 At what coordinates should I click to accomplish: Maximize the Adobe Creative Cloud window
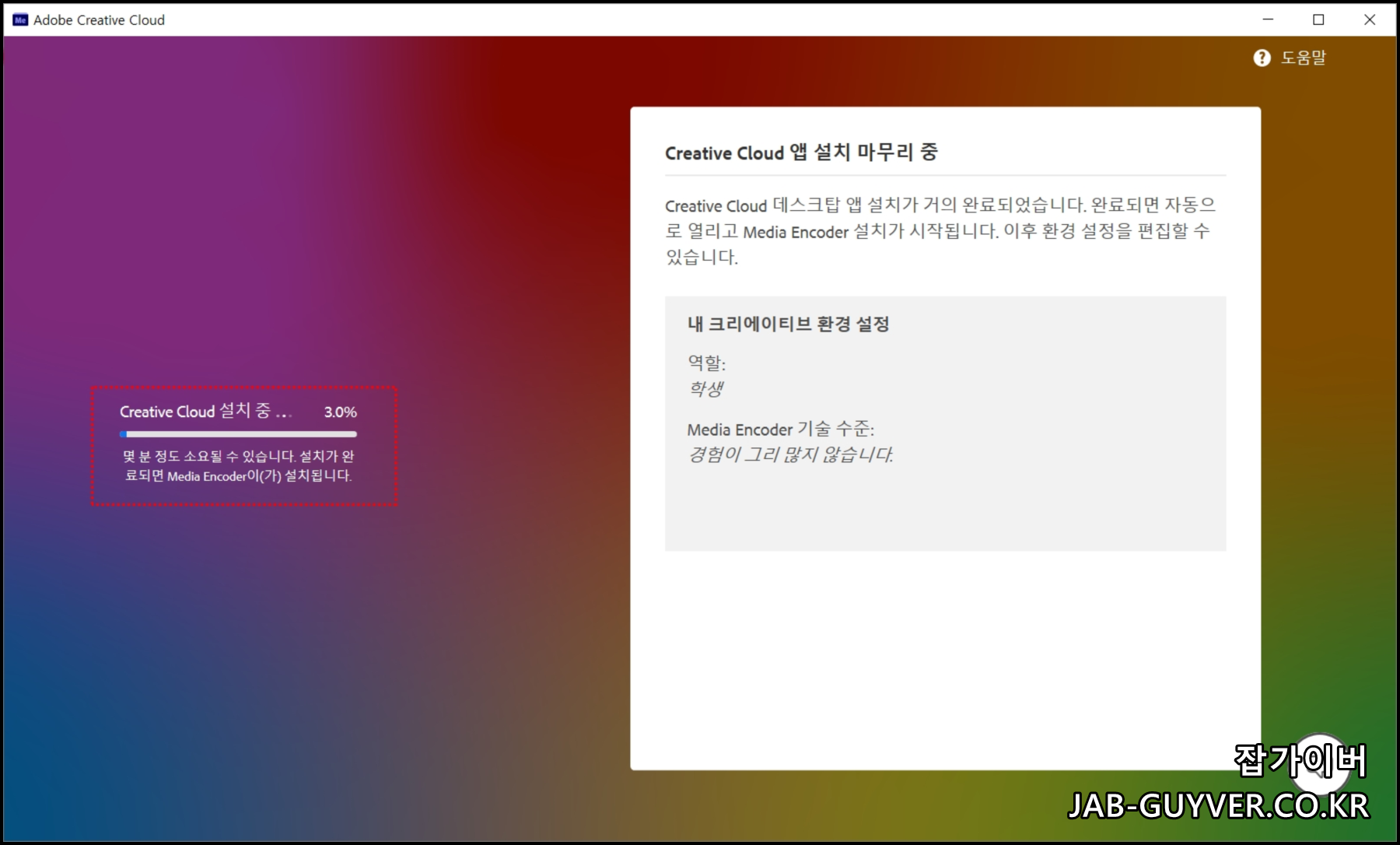[1318, 19]
